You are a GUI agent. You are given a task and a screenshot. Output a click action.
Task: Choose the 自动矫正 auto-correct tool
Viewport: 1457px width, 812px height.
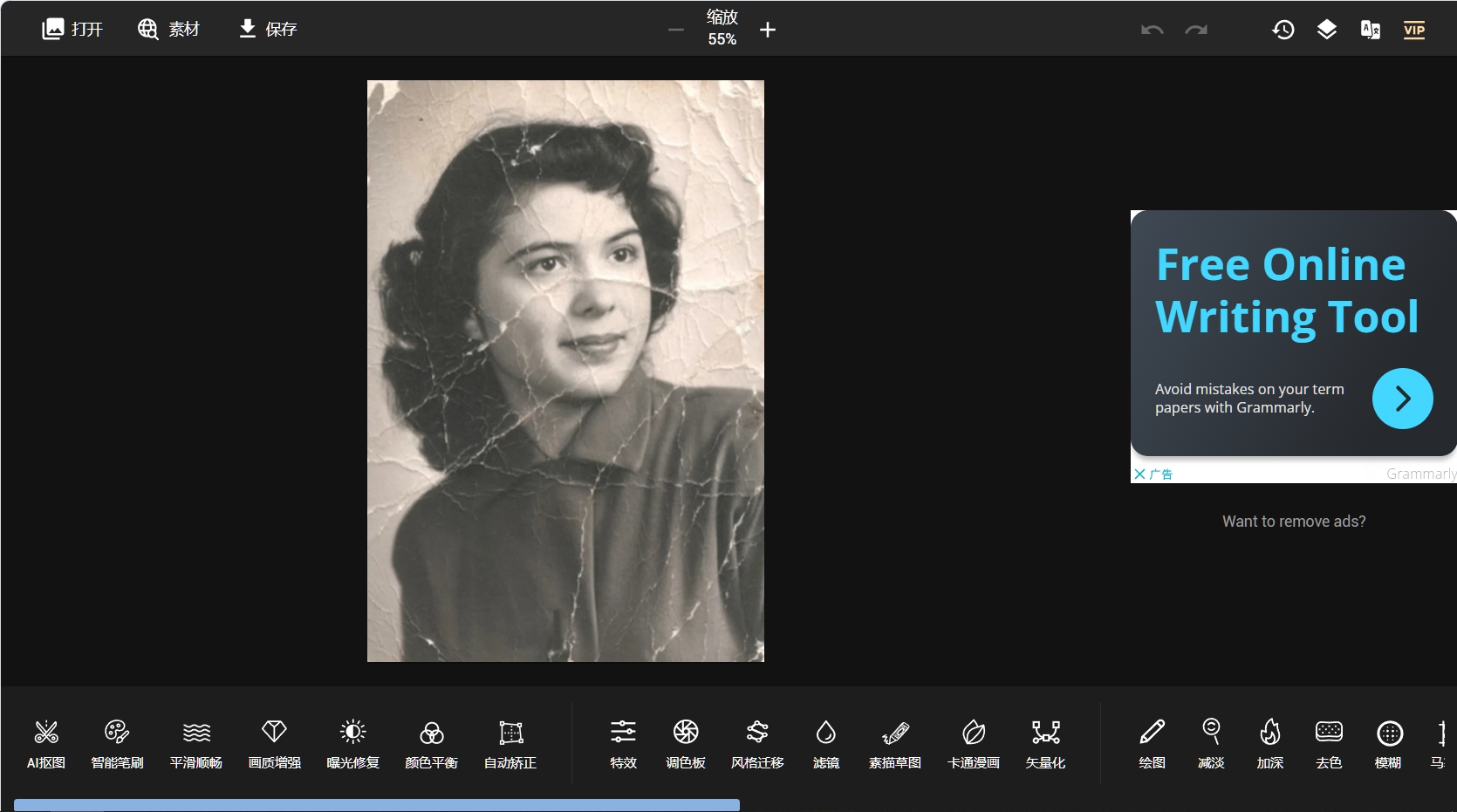(510, 743)
